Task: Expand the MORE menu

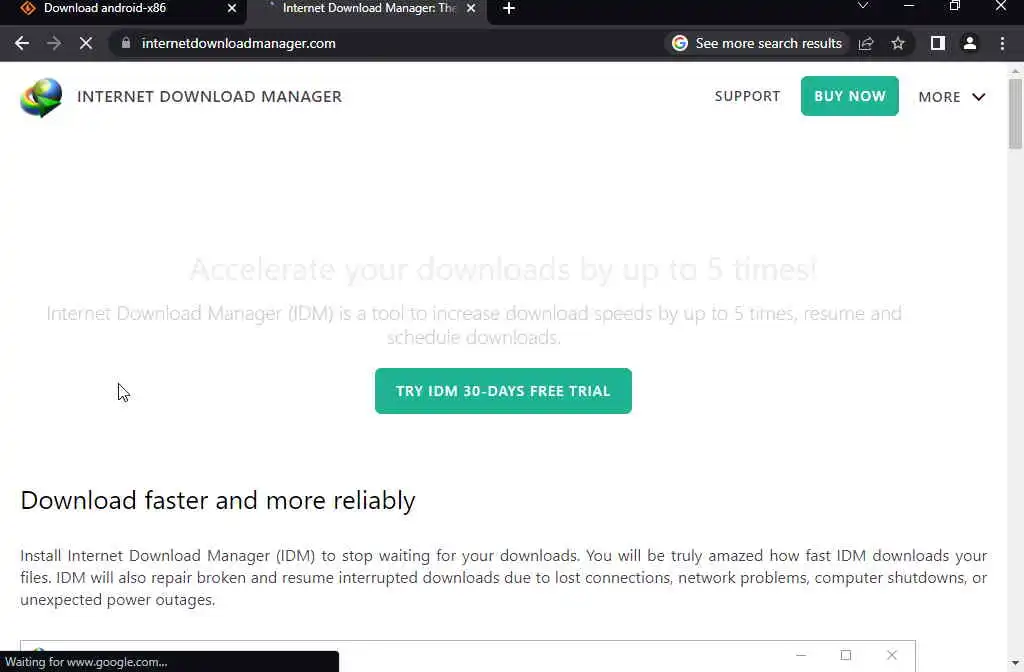Action: point(952,97)
